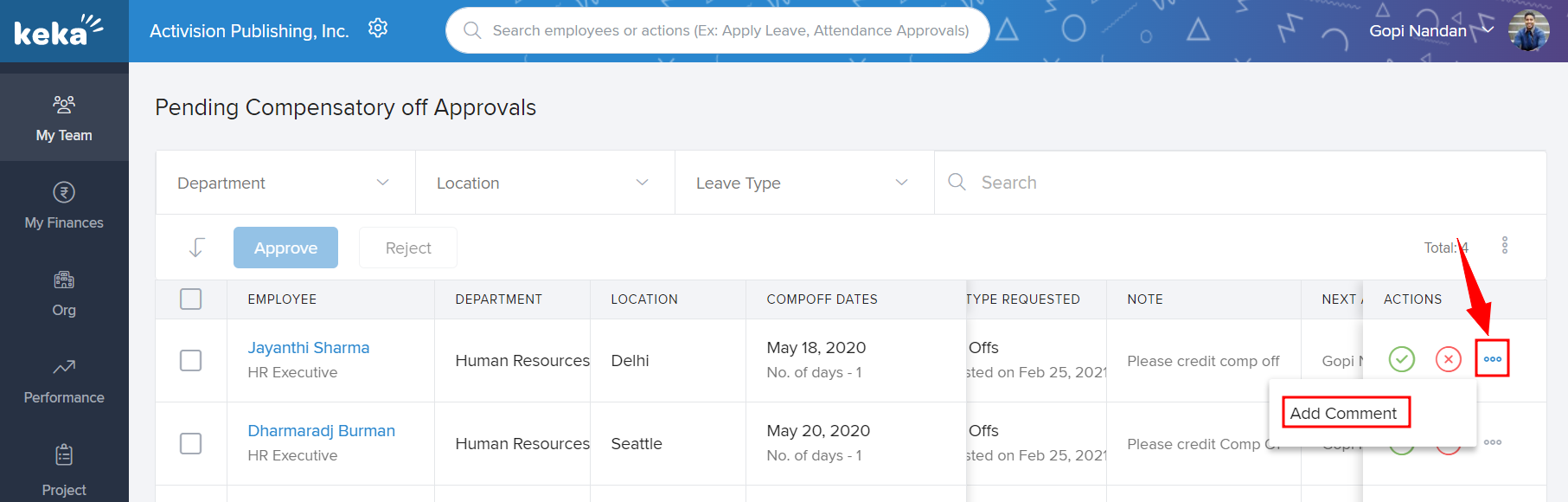This screenshot has width=1568, height=502.
Task: Open more actions for Jayanthi Sharma's row
Action: 1492,359
